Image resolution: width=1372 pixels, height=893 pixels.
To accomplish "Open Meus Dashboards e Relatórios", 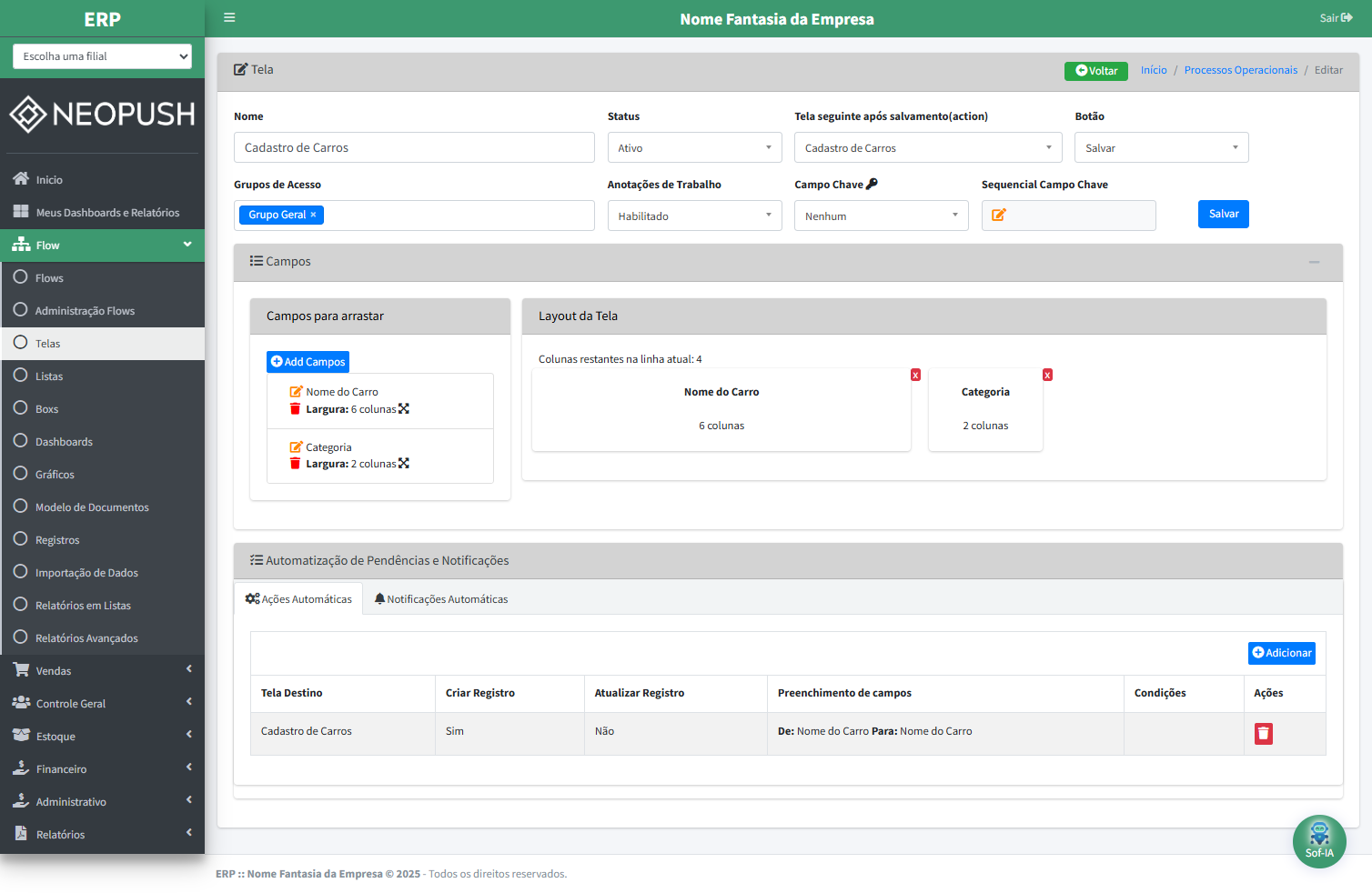I will pos(102,213).
